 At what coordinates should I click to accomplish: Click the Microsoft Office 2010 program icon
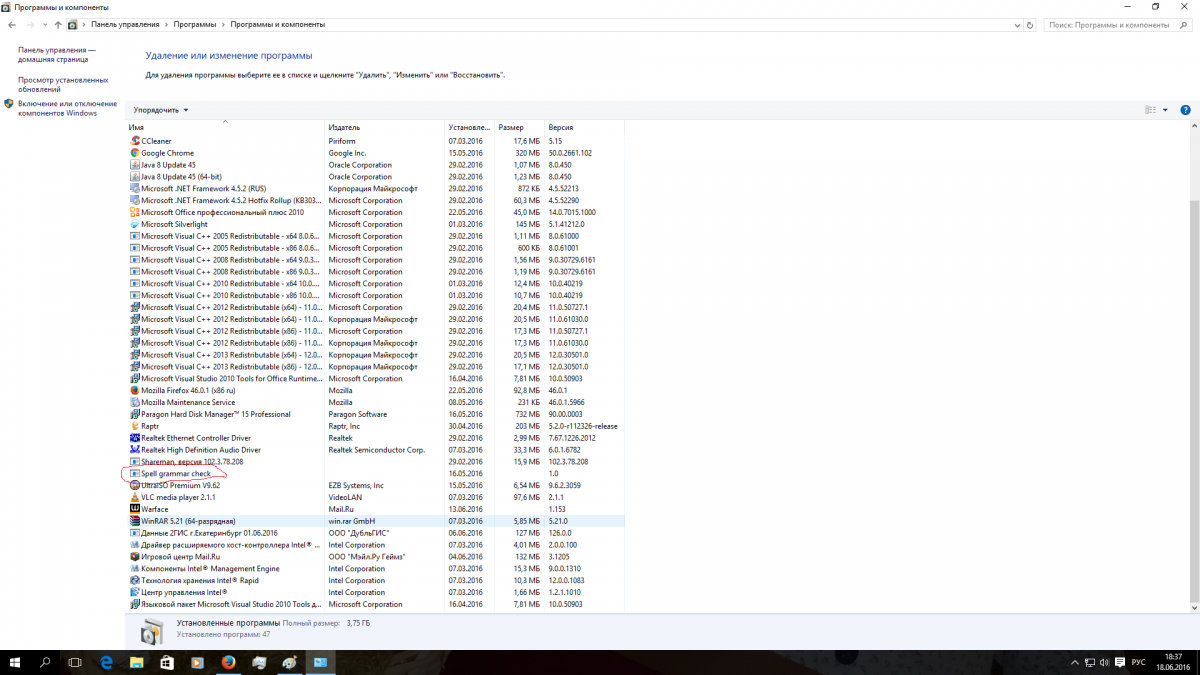pos(135,212)
